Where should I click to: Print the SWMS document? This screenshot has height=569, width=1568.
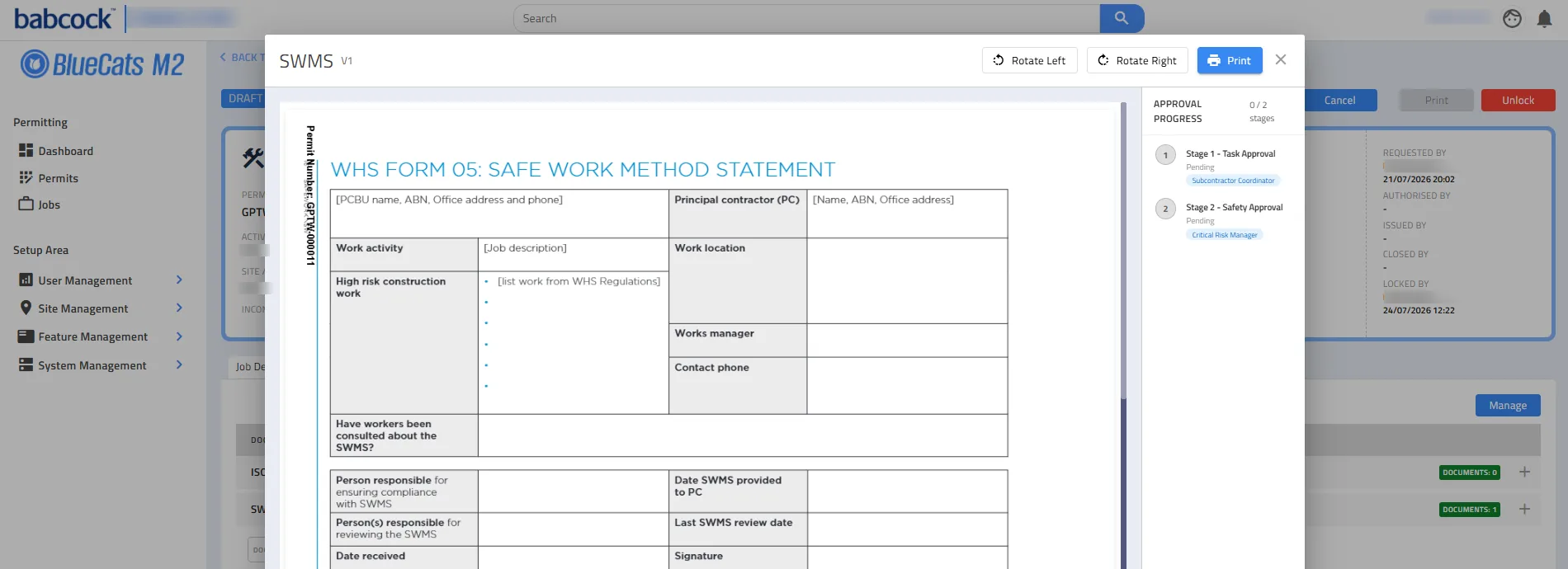pyautogui.click(x=1230, y=60)
